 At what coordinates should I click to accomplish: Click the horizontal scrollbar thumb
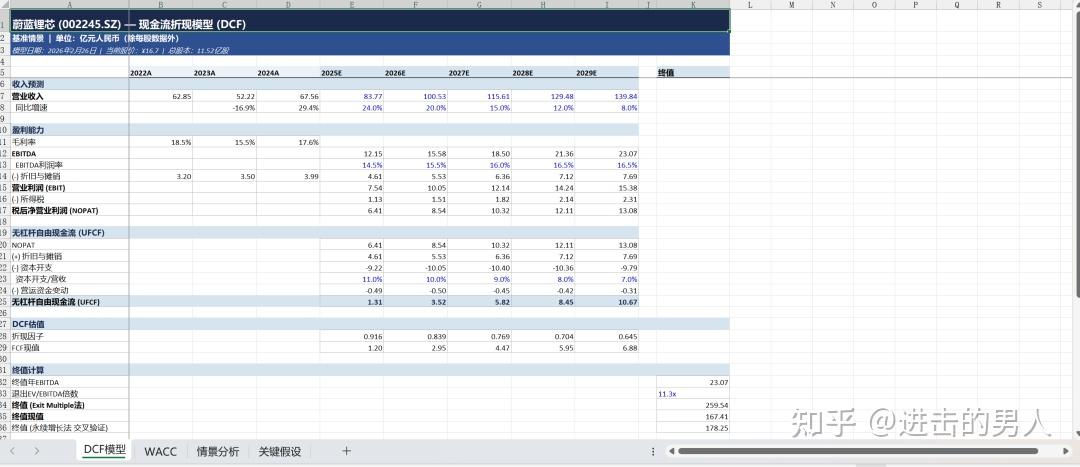point(858,451)
